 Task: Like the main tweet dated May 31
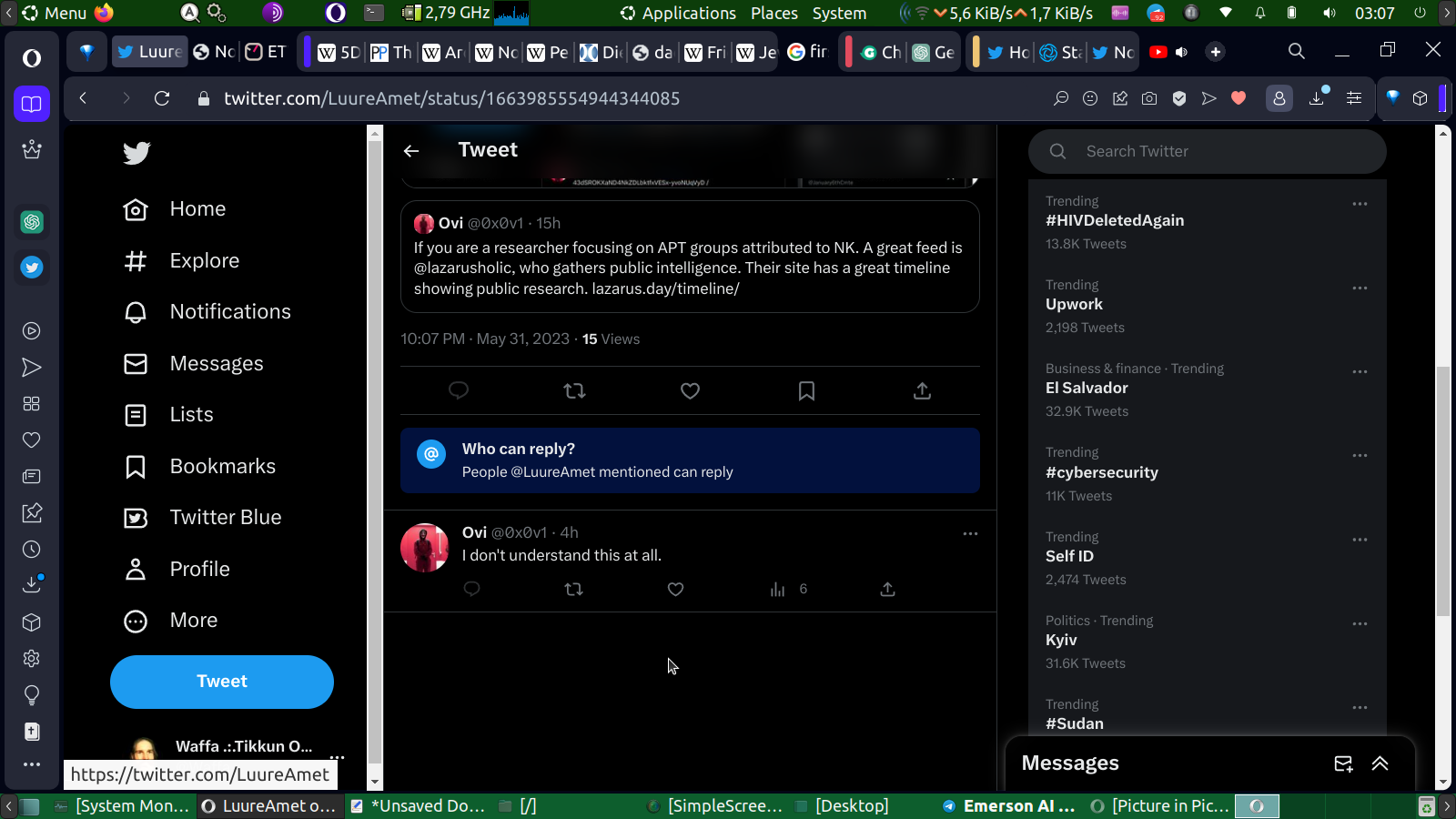691,390
